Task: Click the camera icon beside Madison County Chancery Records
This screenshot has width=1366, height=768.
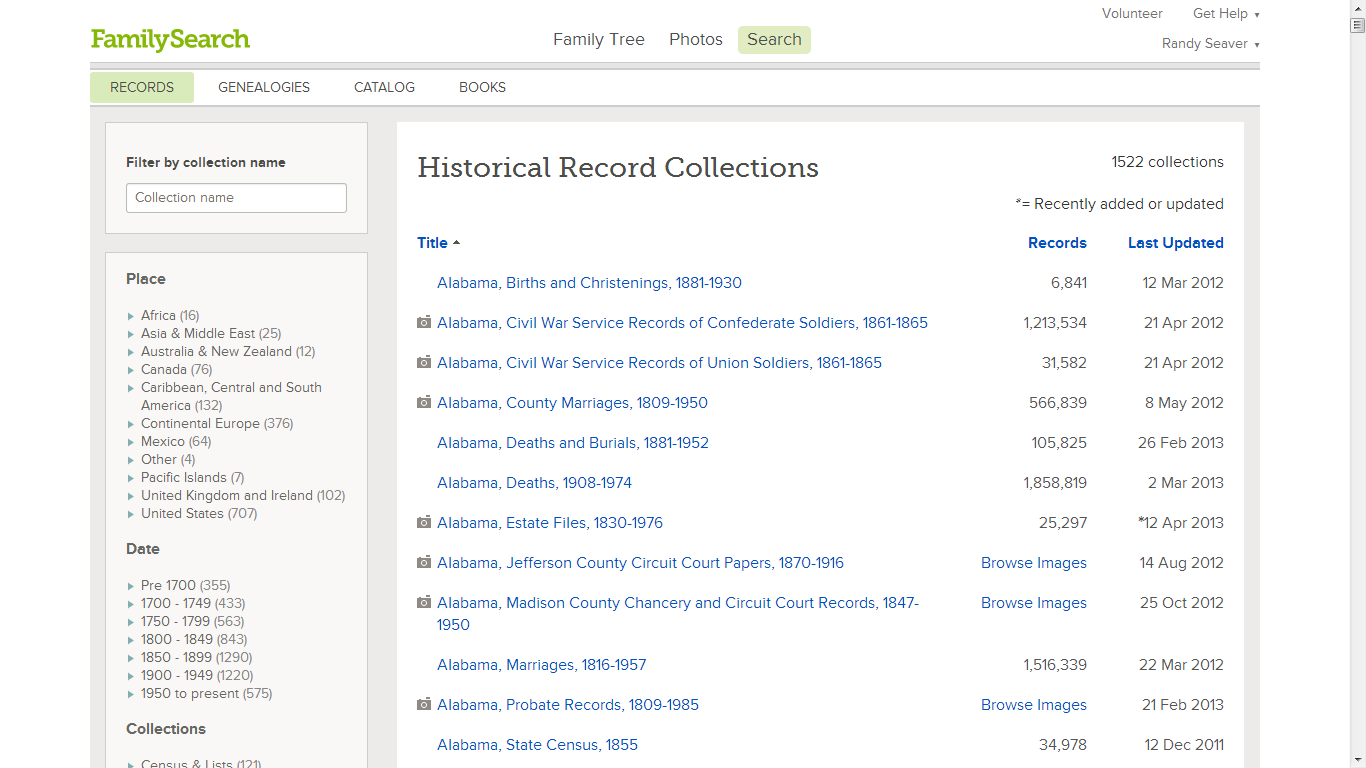Action: [x=422, y=602]
